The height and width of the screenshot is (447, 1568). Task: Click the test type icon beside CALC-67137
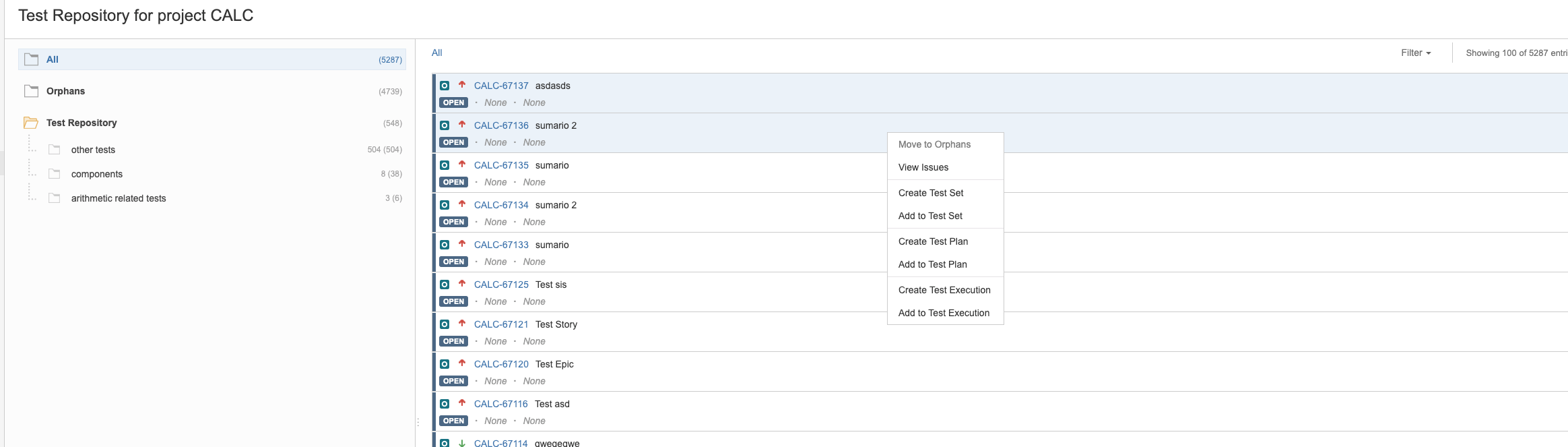point(445,86)
